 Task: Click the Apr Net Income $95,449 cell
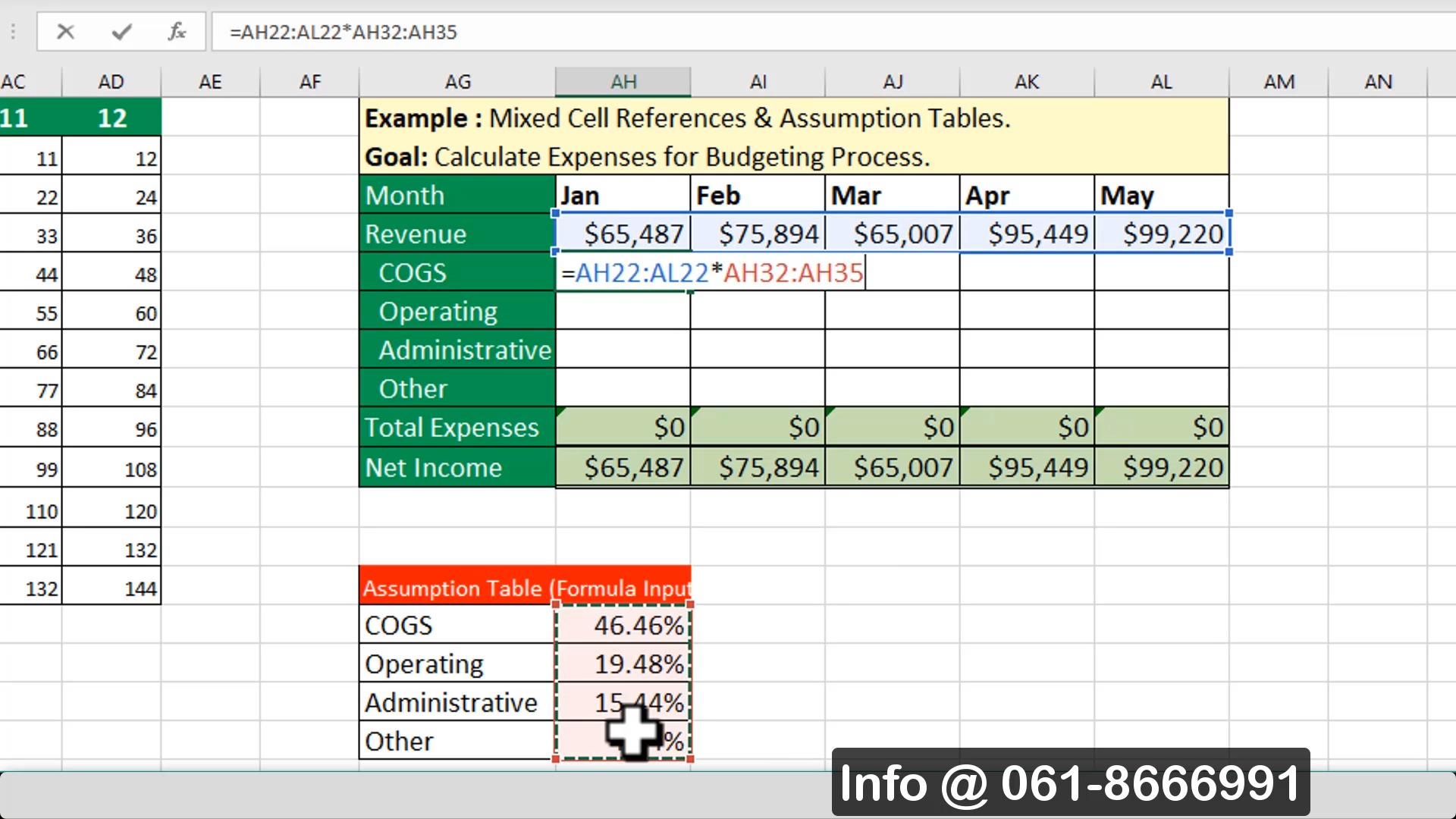coord(1027,467)
